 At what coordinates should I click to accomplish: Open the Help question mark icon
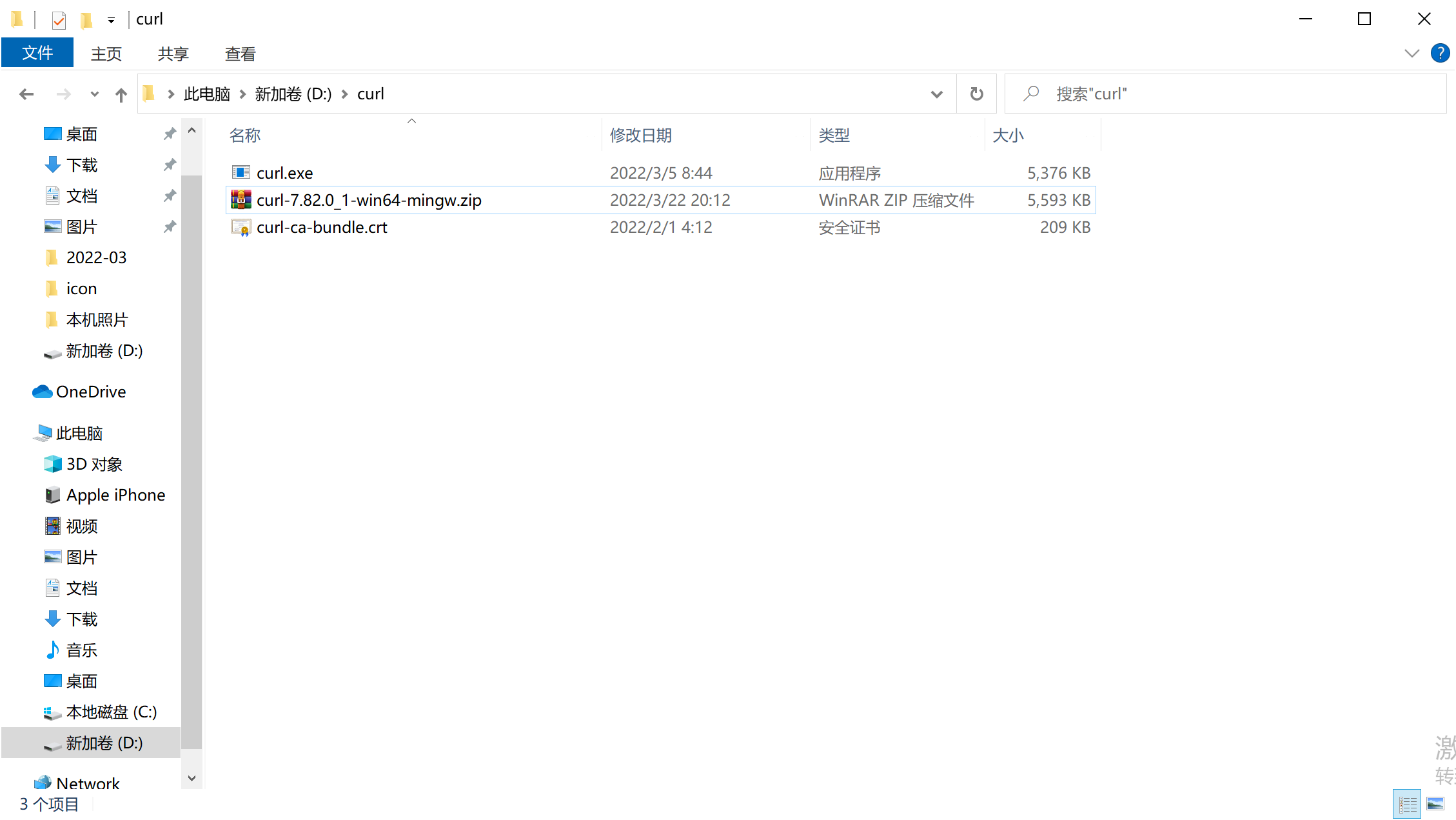click(x=1440, y=54)
